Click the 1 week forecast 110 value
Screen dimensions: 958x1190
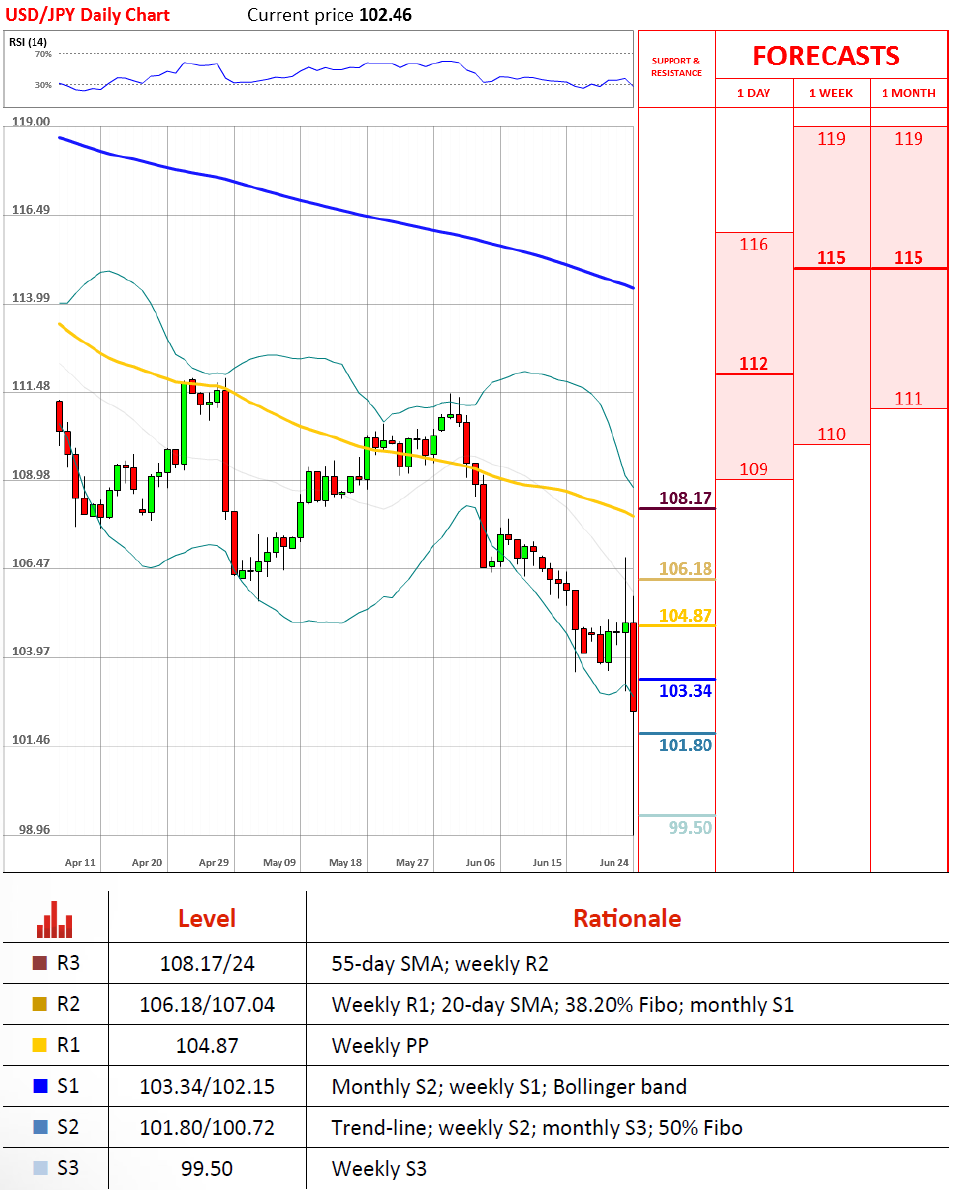click(x=831, y=434)
